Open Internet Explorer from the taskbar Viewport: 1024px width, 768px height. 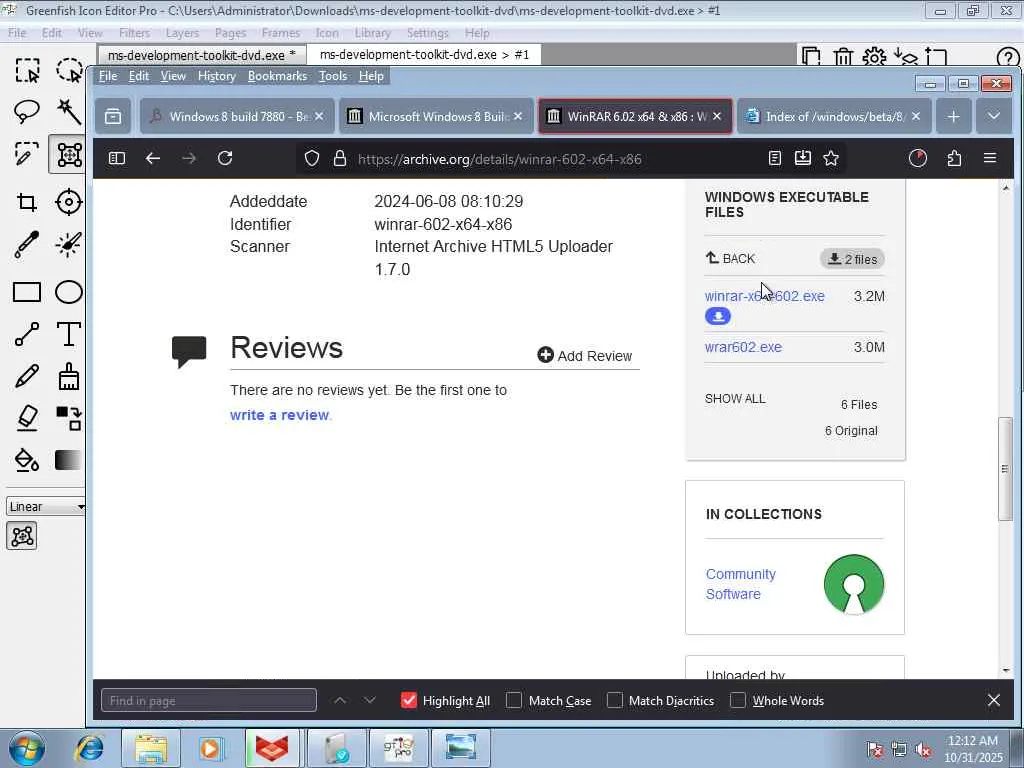pyautogui.click(x=89, y=748)
